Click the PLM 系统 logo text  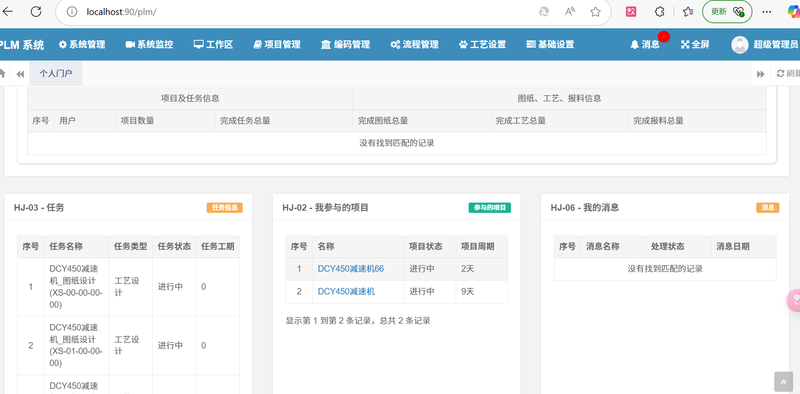pos(21,45)
